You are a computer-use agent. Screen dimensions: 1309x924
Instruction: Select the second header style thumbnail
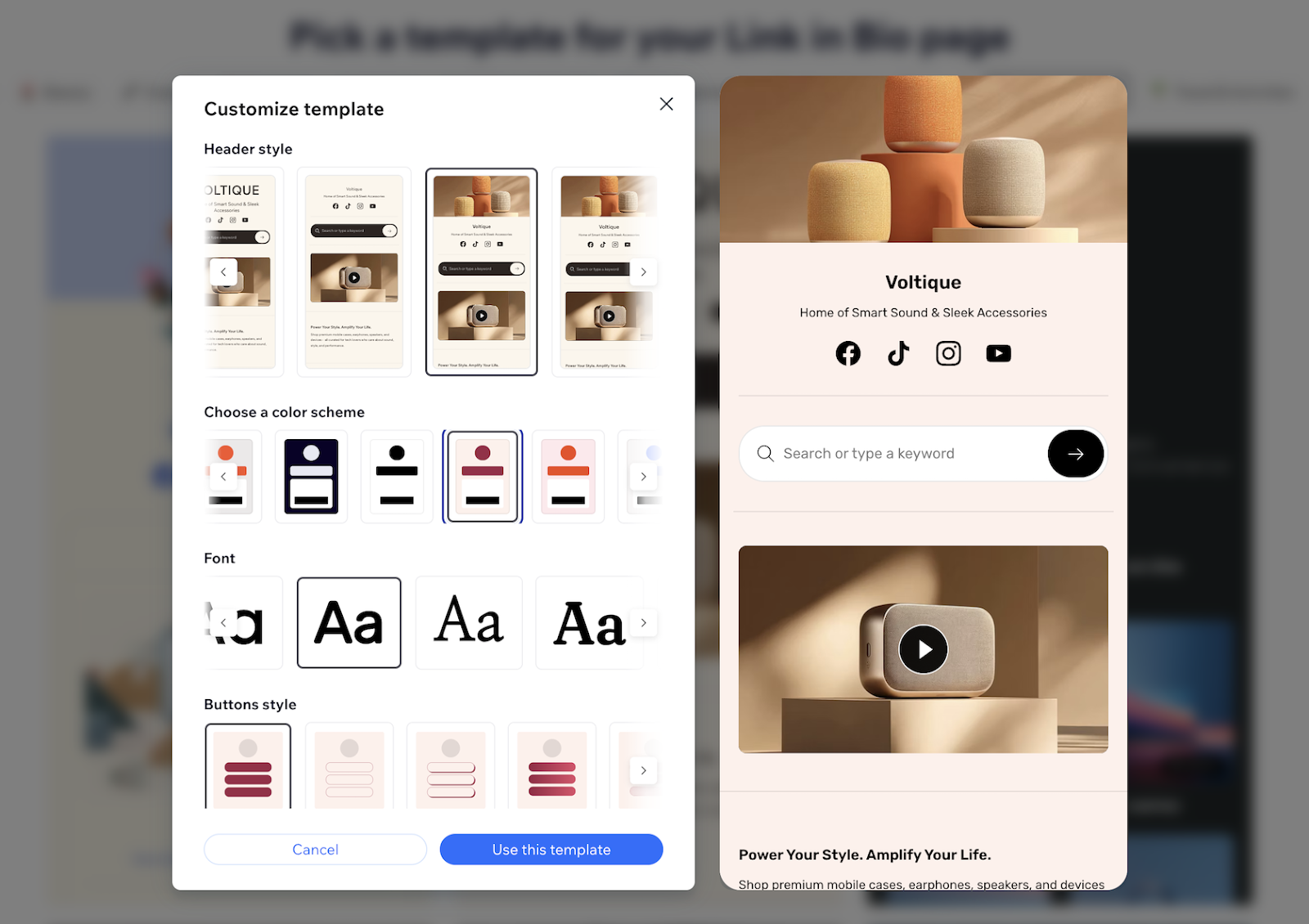353,271
